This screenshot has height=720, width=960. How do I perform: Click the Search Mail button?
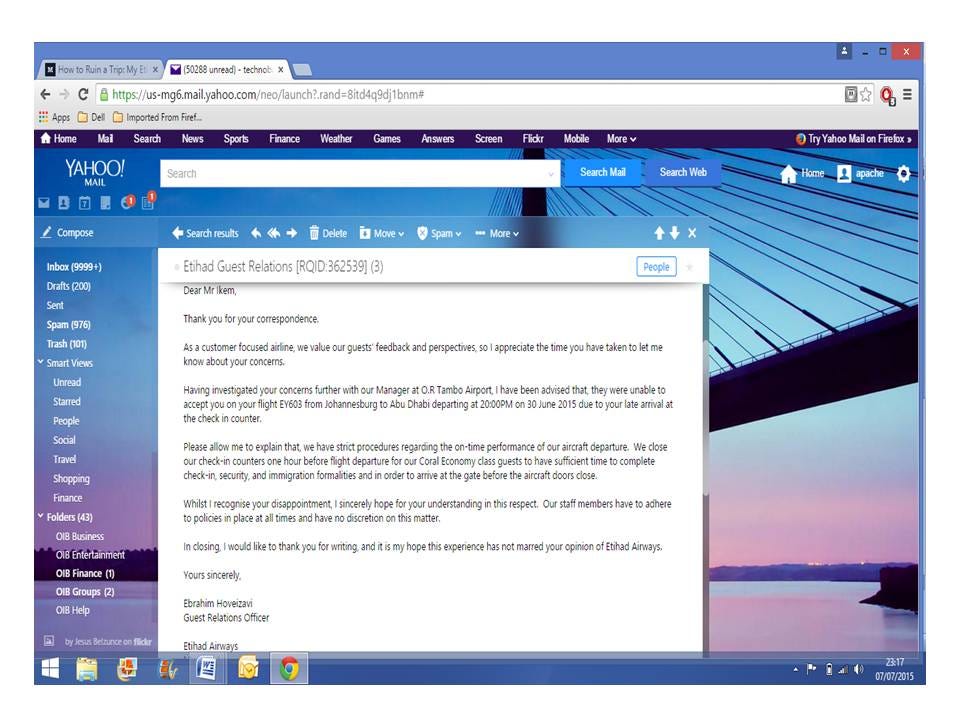point(602,173)
